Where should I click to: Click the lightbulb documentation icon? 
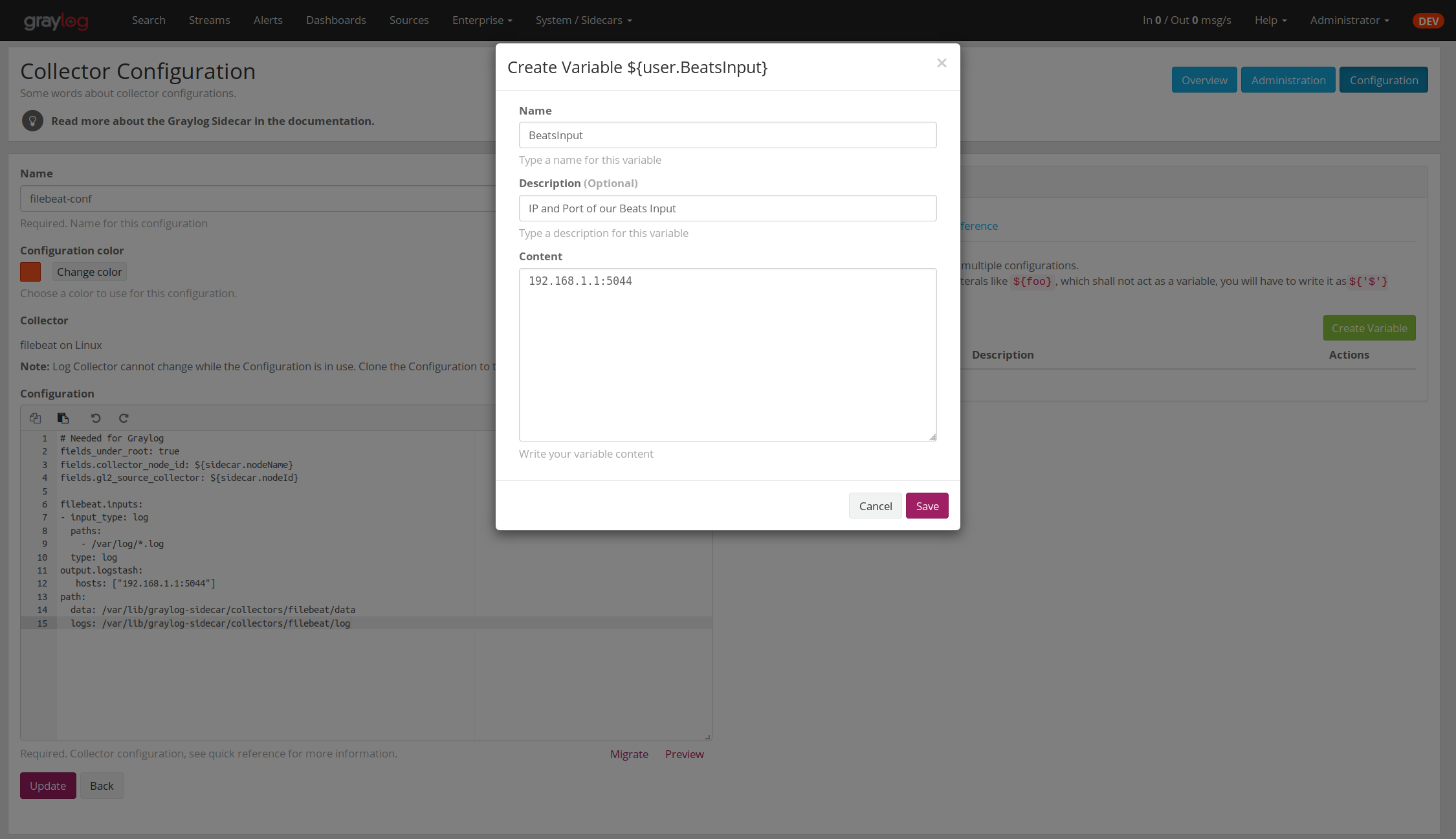(32, 121)
